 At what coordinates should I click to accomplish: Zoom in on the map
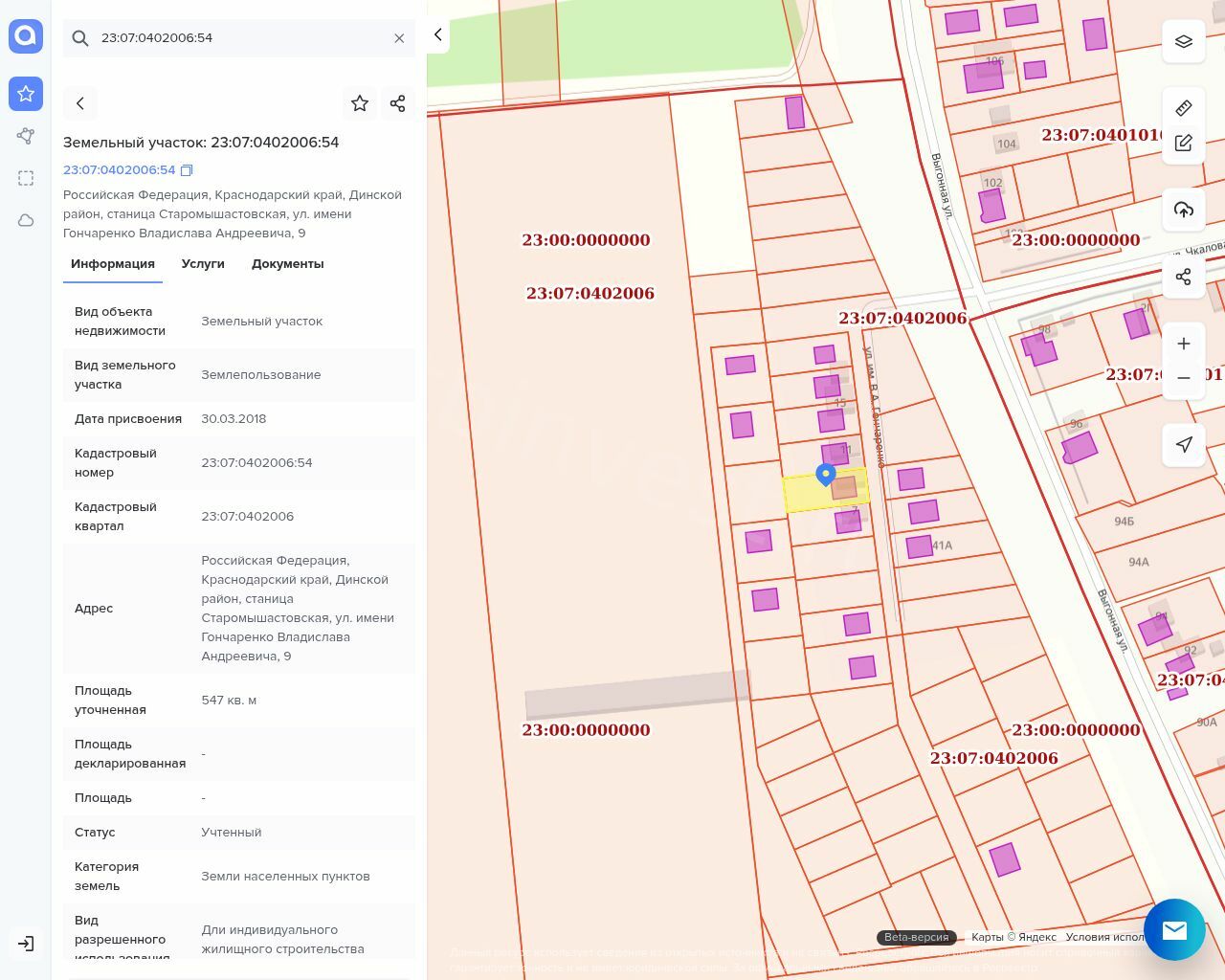coord(1184,344)
